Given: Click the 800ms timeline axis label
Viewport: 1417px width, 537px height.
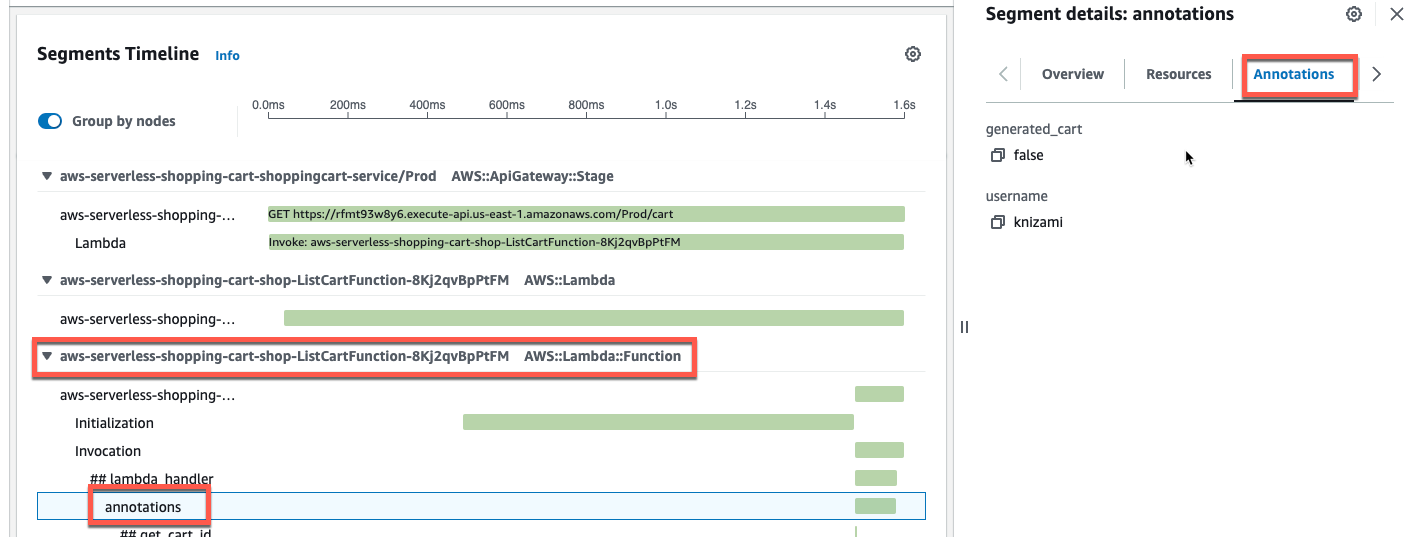Looking at the screenshot, I should (x=586, y=105).
